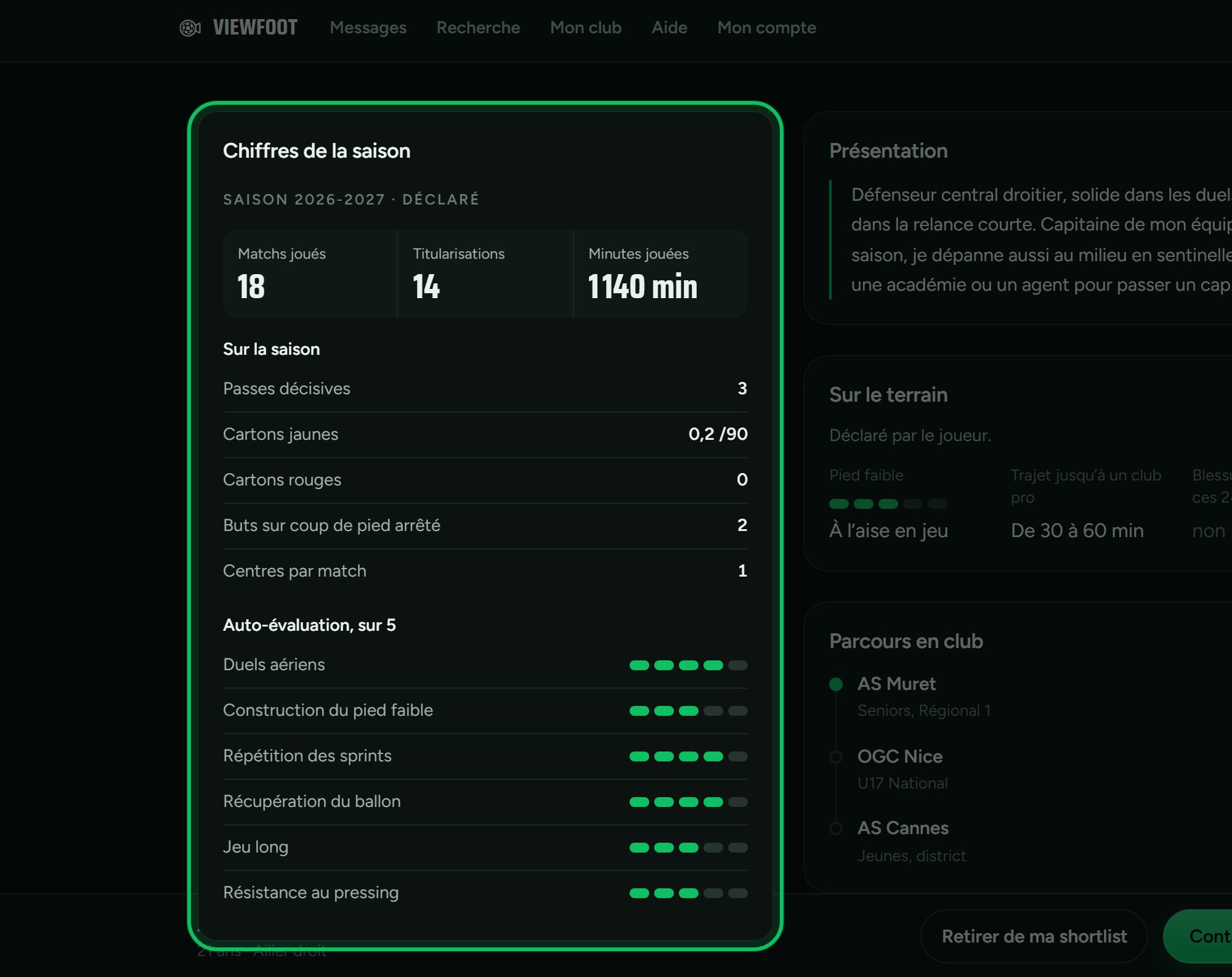This screenshot has width=1232, height=977.
Task: Select the Chiffres de la saison heading
Action: click(x=317, y=151)
